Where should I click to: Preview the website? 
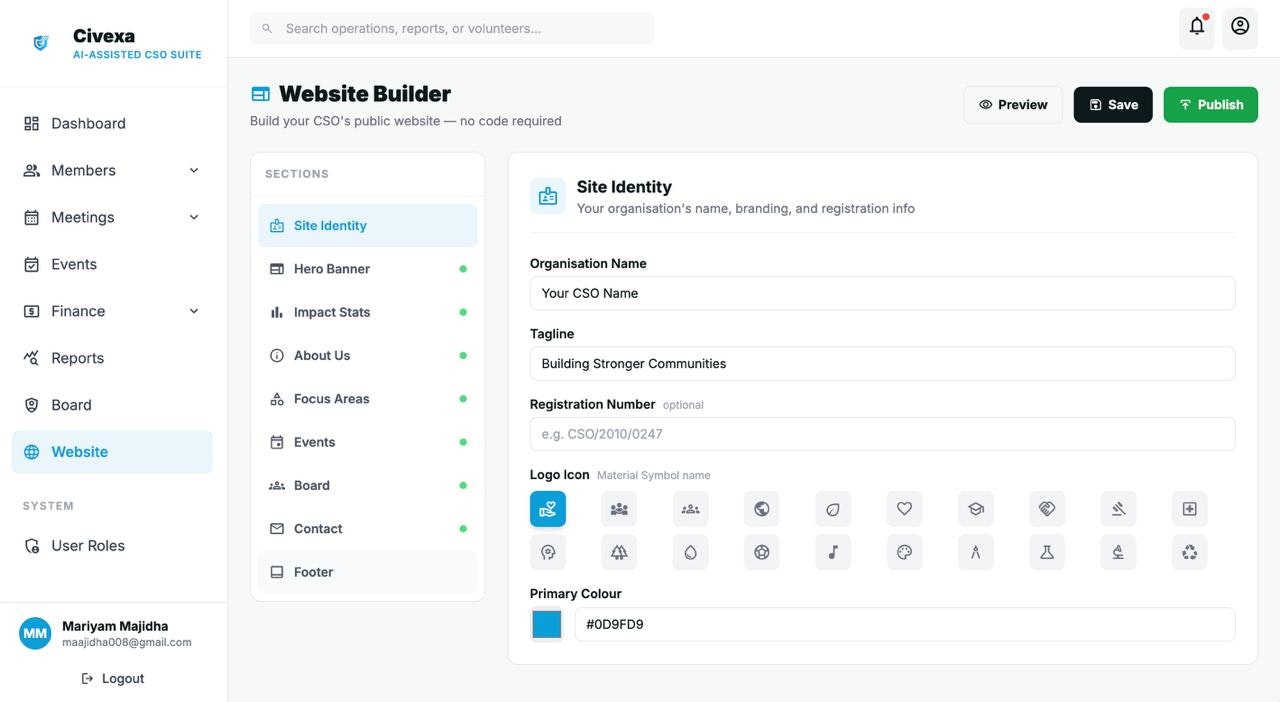pyautogui.click(x=1012, y=104)
